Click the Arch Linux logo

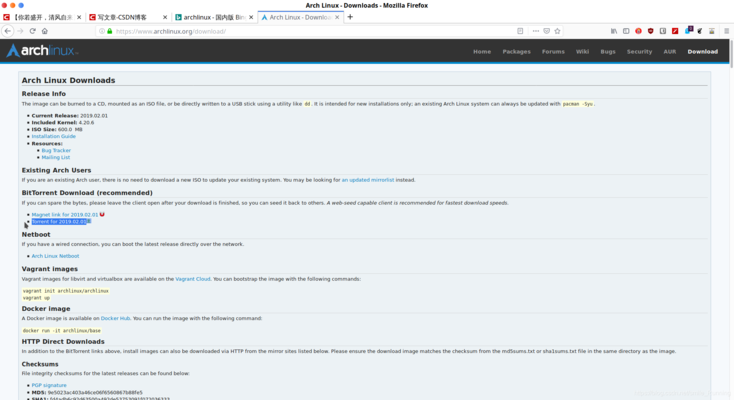pyautogui.click(x=41, y=51)
